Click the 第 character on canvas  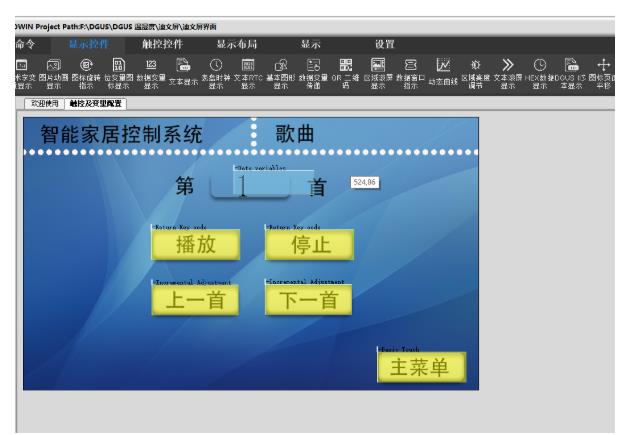185,186
